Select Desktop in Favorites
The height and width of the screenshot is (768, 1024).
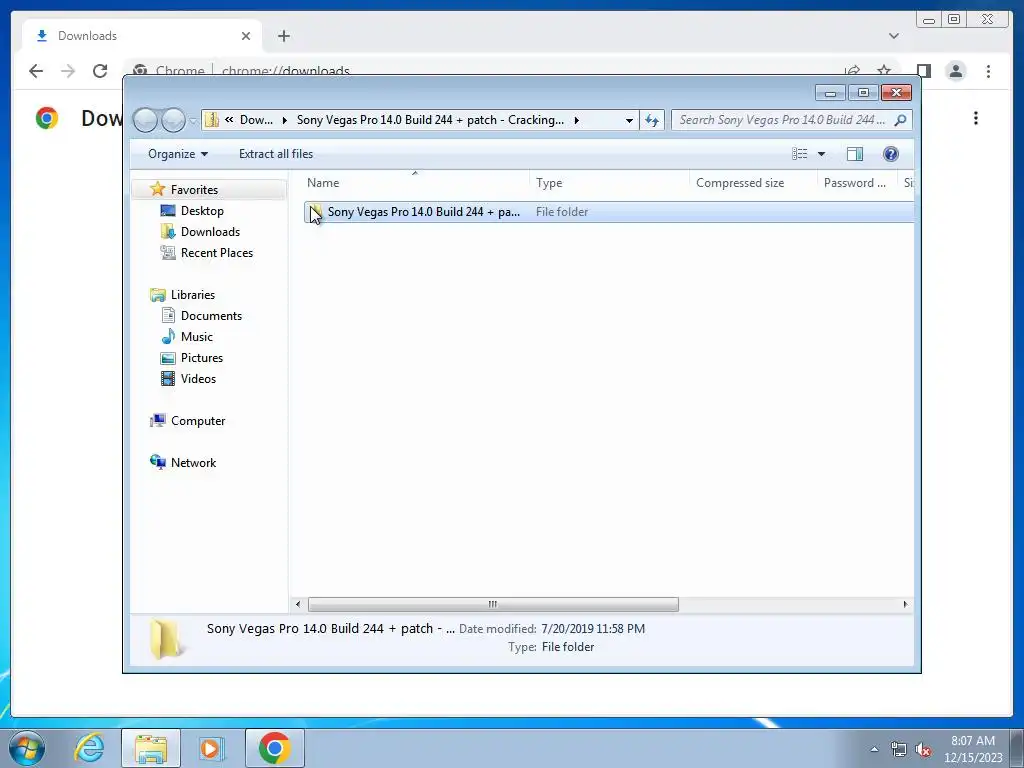(202, 211)
